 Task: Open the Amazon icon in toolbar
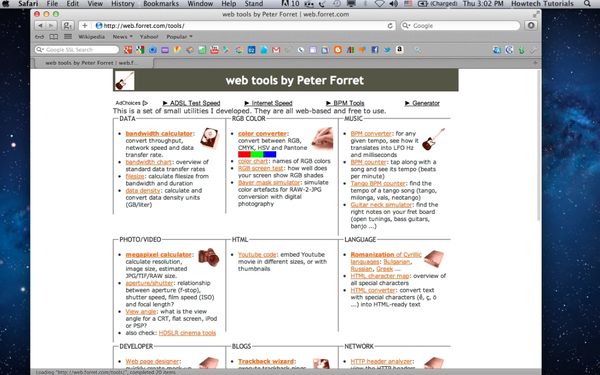tap(399, 50)
